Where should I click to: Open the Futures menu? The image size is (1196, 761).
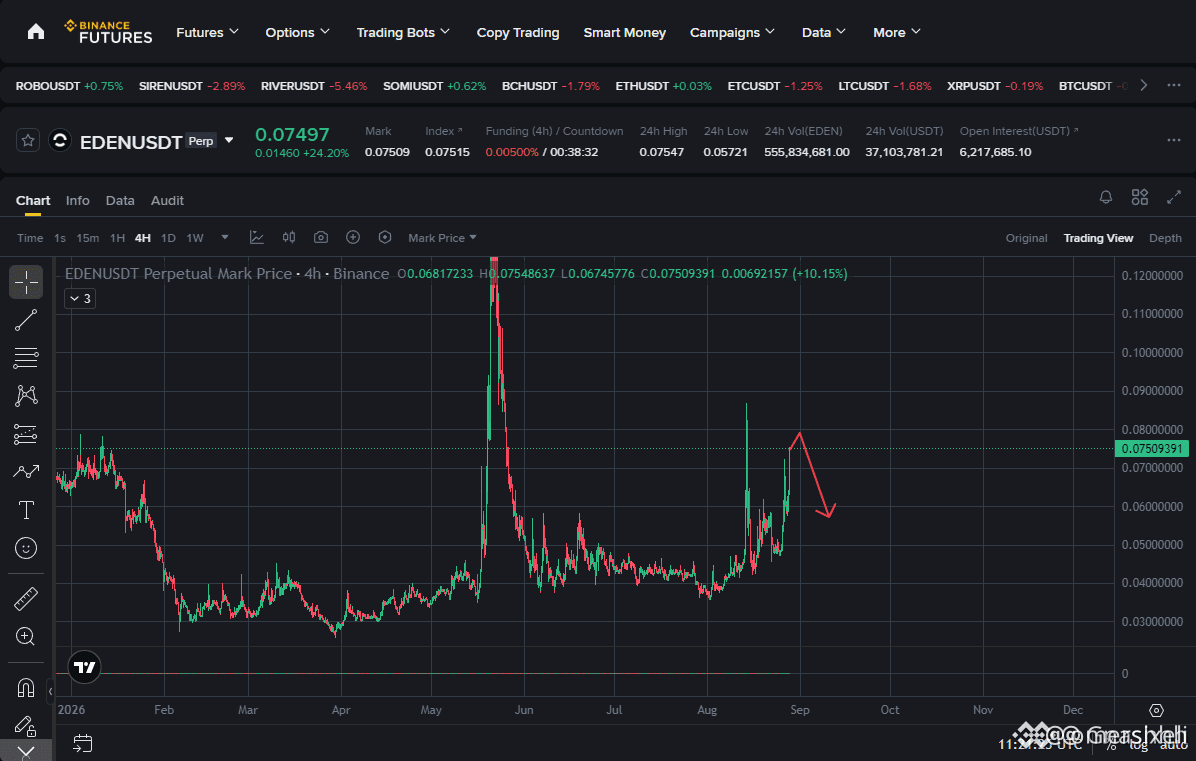[x=207, y=32]
